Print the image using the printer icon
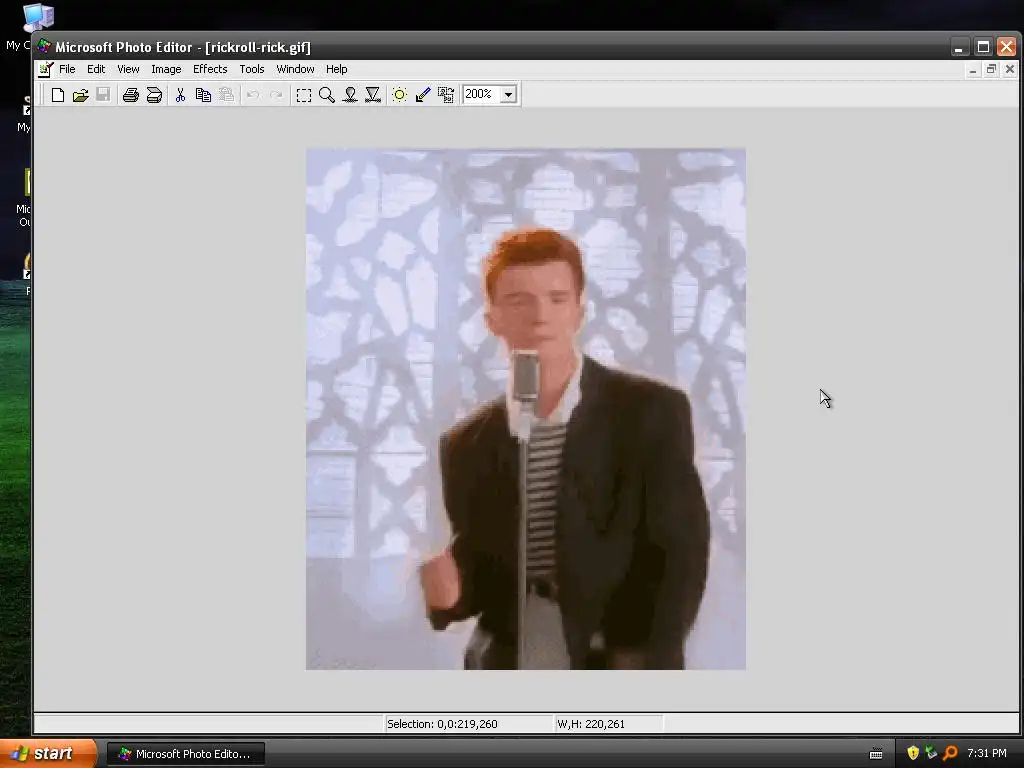1024x768 pixels. tap(131, 95)
